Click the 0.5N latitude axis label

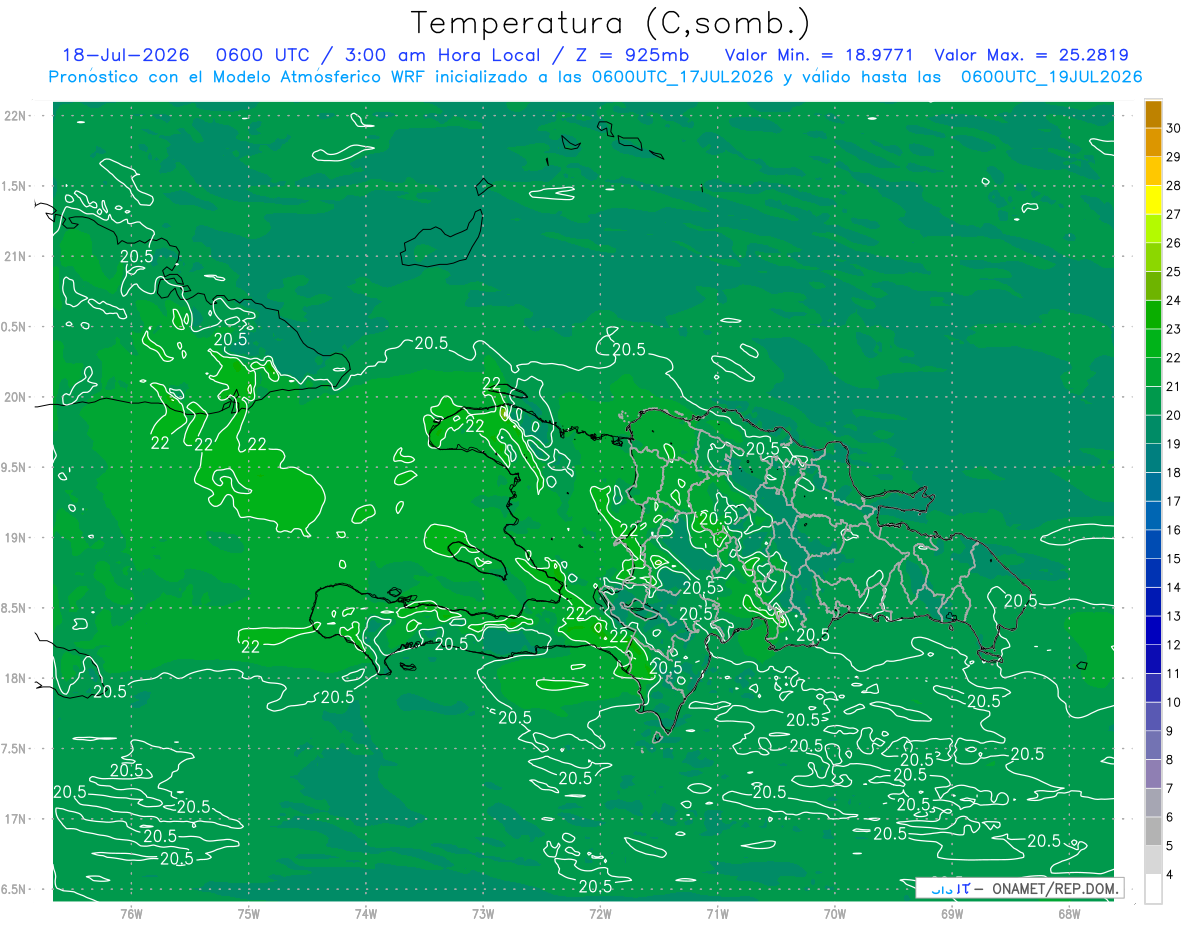(15, 327)
